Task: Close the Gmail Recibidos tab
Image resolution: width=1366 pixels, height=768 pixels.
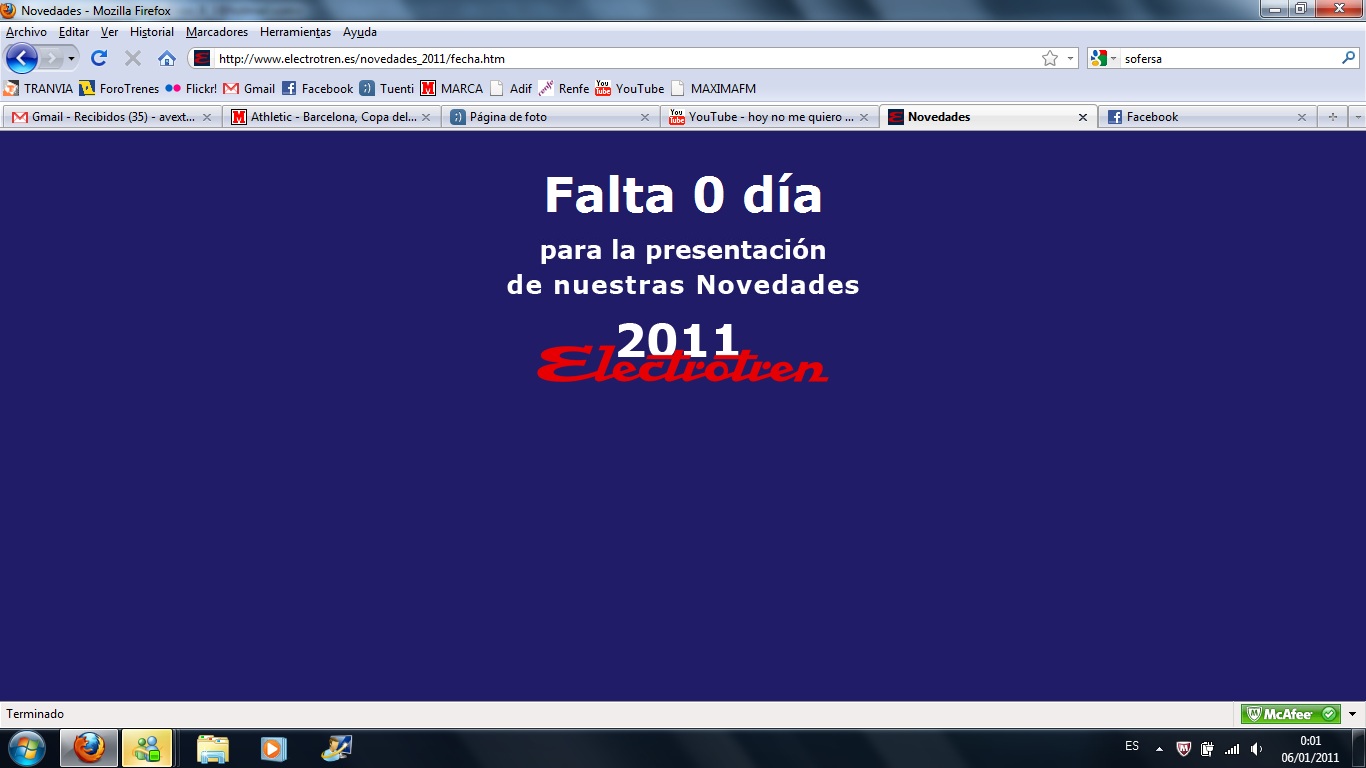Action: click(x=207, y=117)
